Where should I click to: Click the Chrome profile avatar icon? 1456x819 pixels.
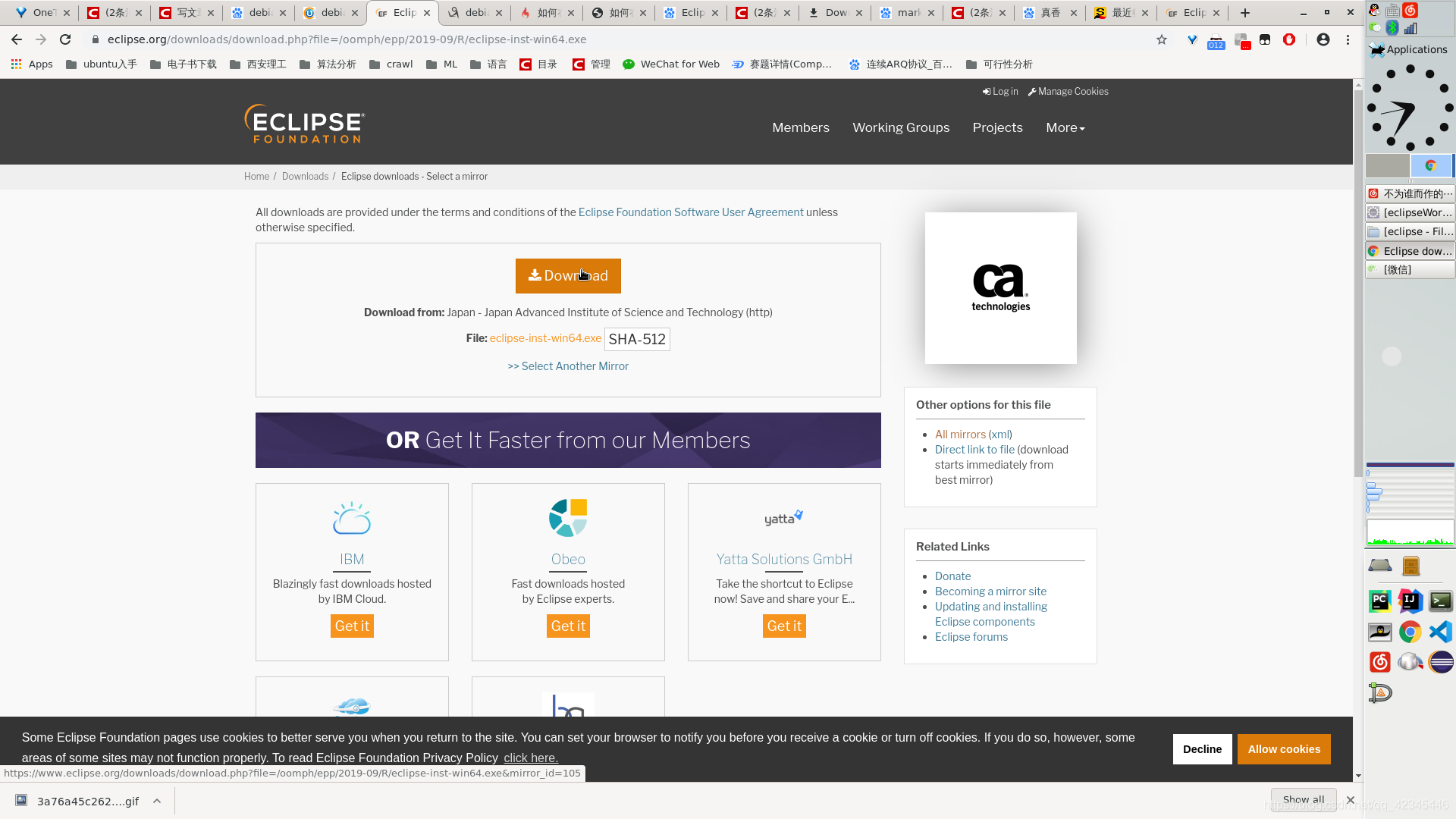(1323, 39)
